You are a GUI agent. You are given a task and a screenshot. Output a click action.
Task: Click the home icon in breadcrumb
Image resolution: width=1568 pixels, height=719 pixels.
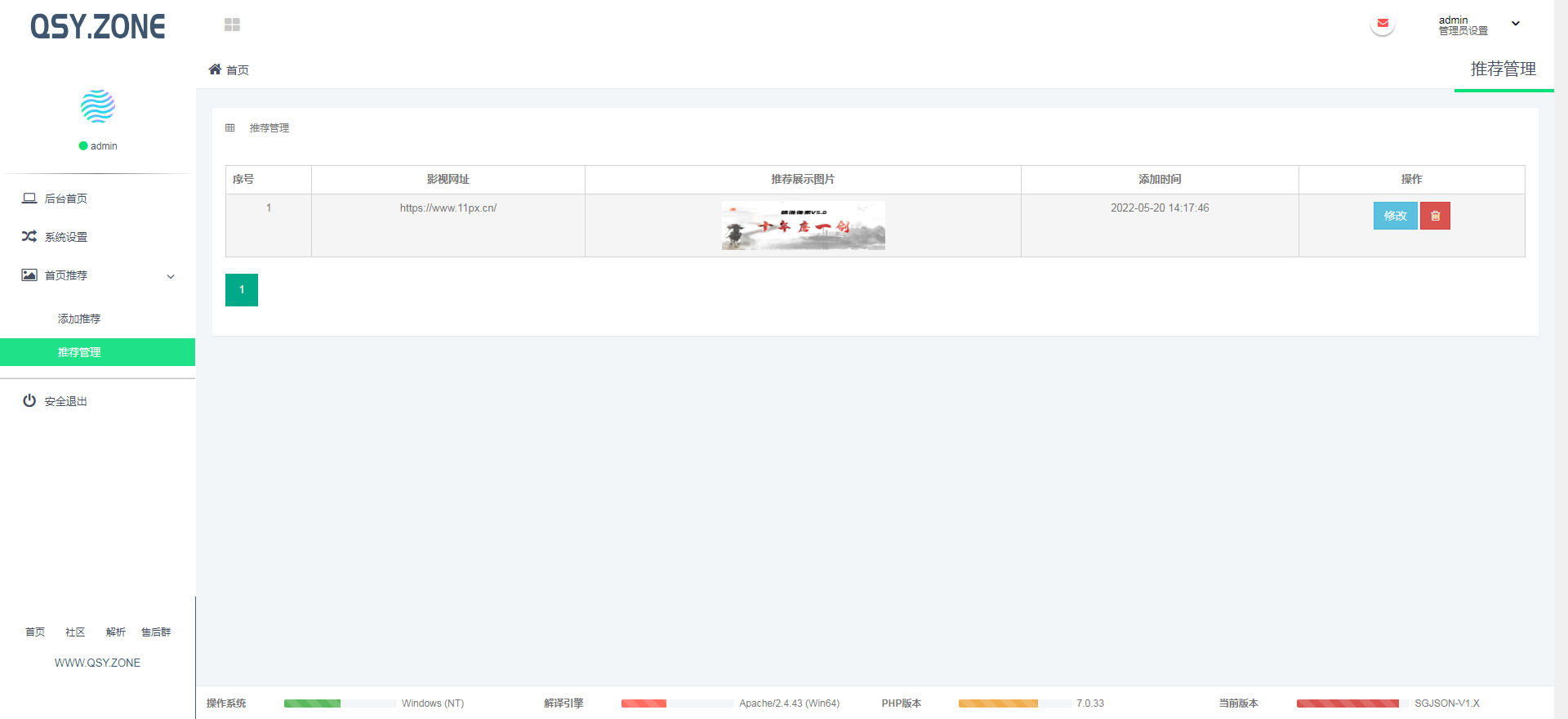215,69
